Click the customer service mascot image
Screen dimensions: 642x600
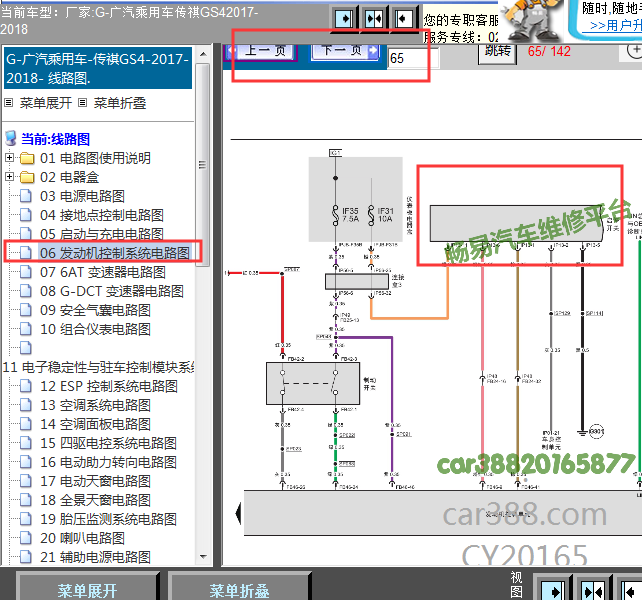[531, 20]
